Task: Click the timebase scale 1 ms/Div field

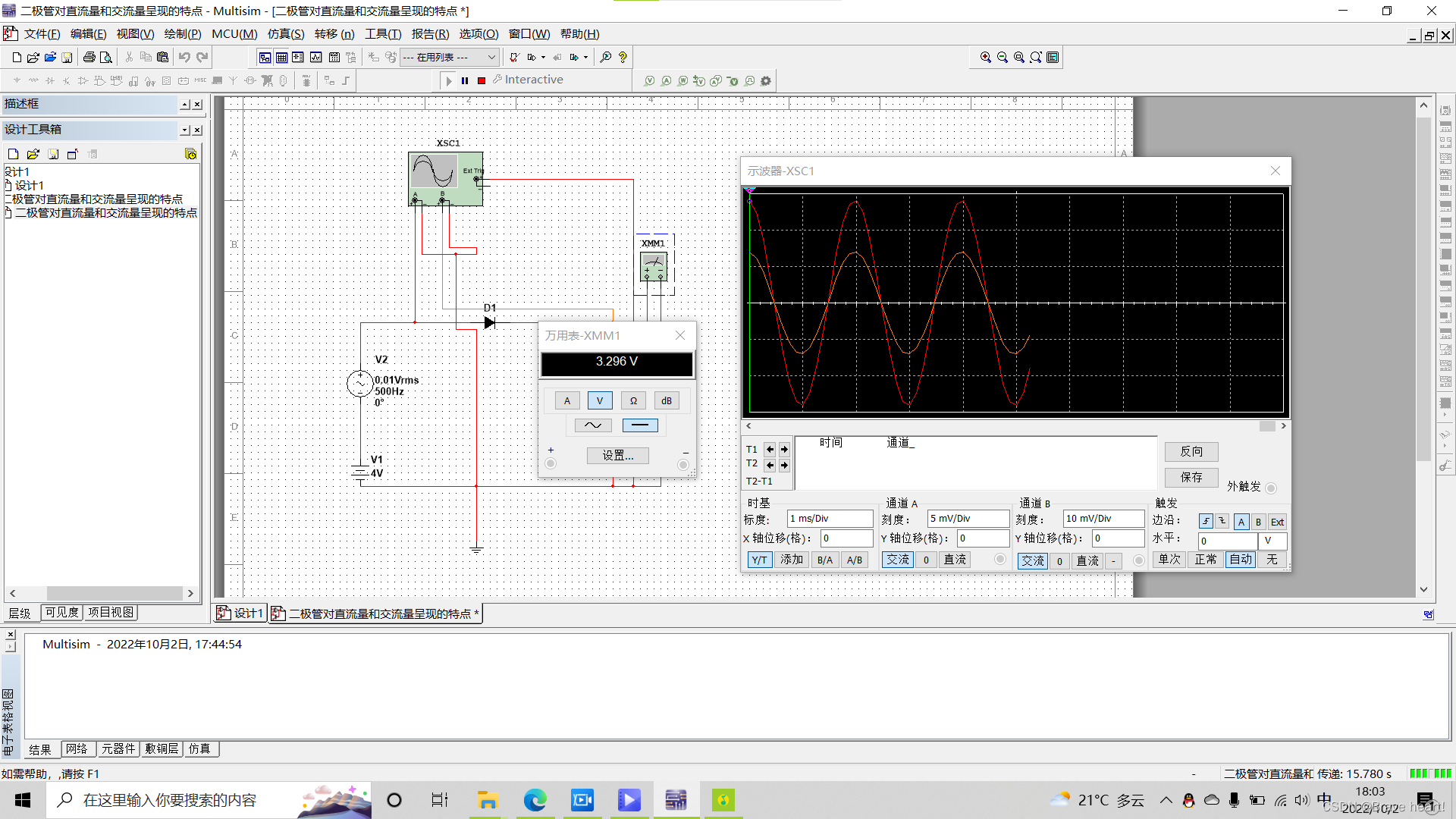Action: (x=829, y=519)
